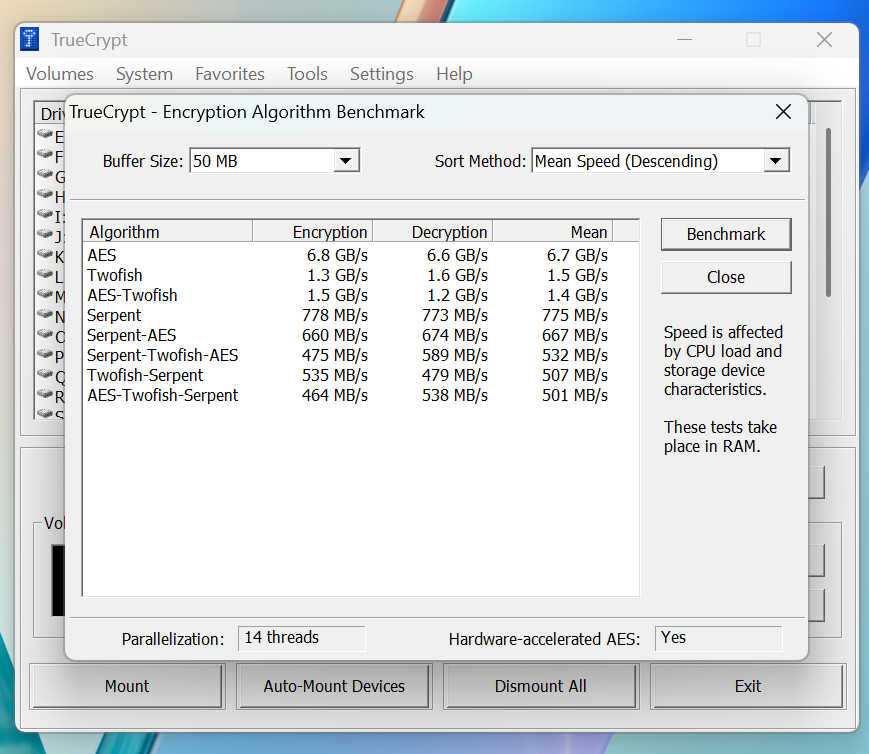Select the drive F: icon in list
The image size is (869, 754).
click(x=46, y=155)
